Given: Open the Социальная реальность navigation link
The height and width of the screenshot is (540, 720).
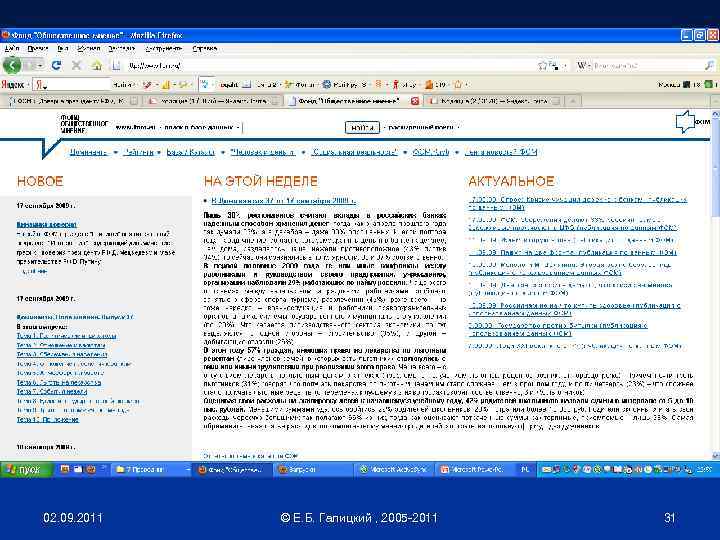Looking at the screenshot, I should [354, 152].
